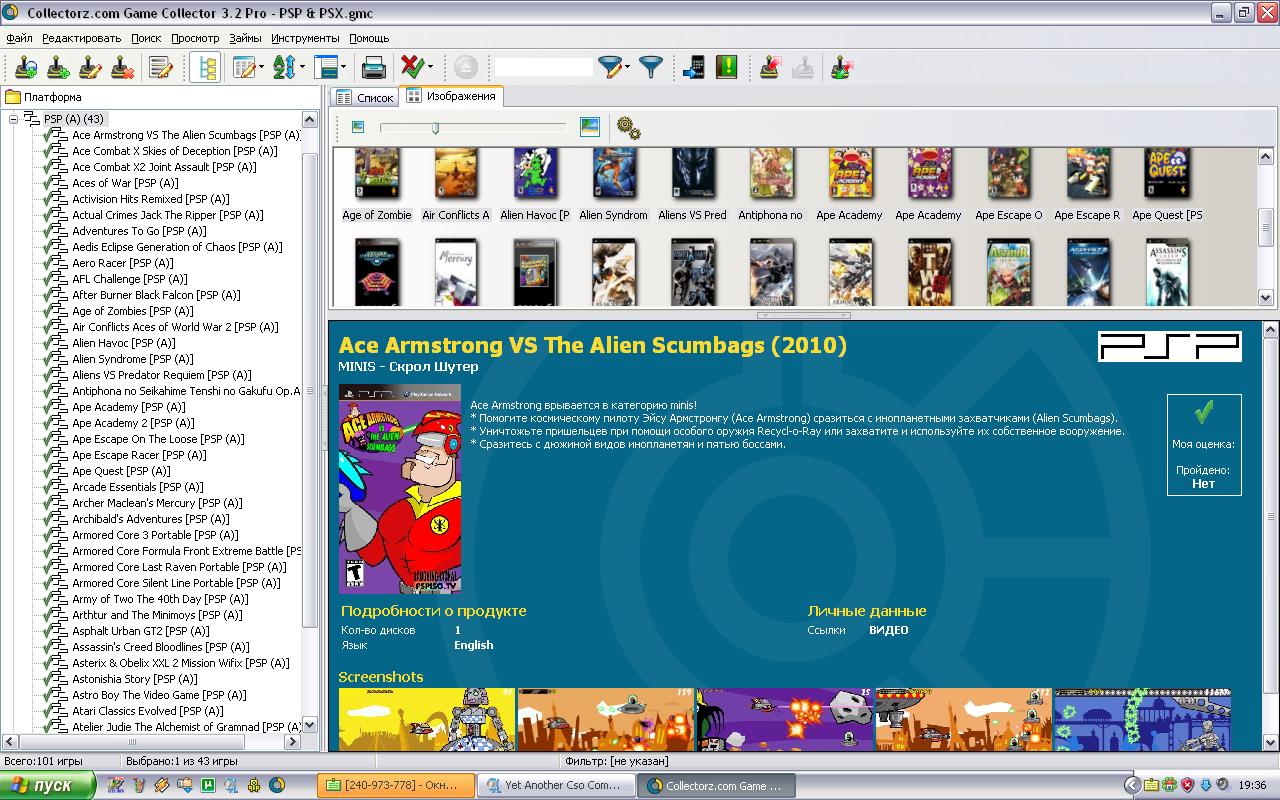Click the quick search input field
Screen dimensions: 1280x800
click(x=543, y=68)
